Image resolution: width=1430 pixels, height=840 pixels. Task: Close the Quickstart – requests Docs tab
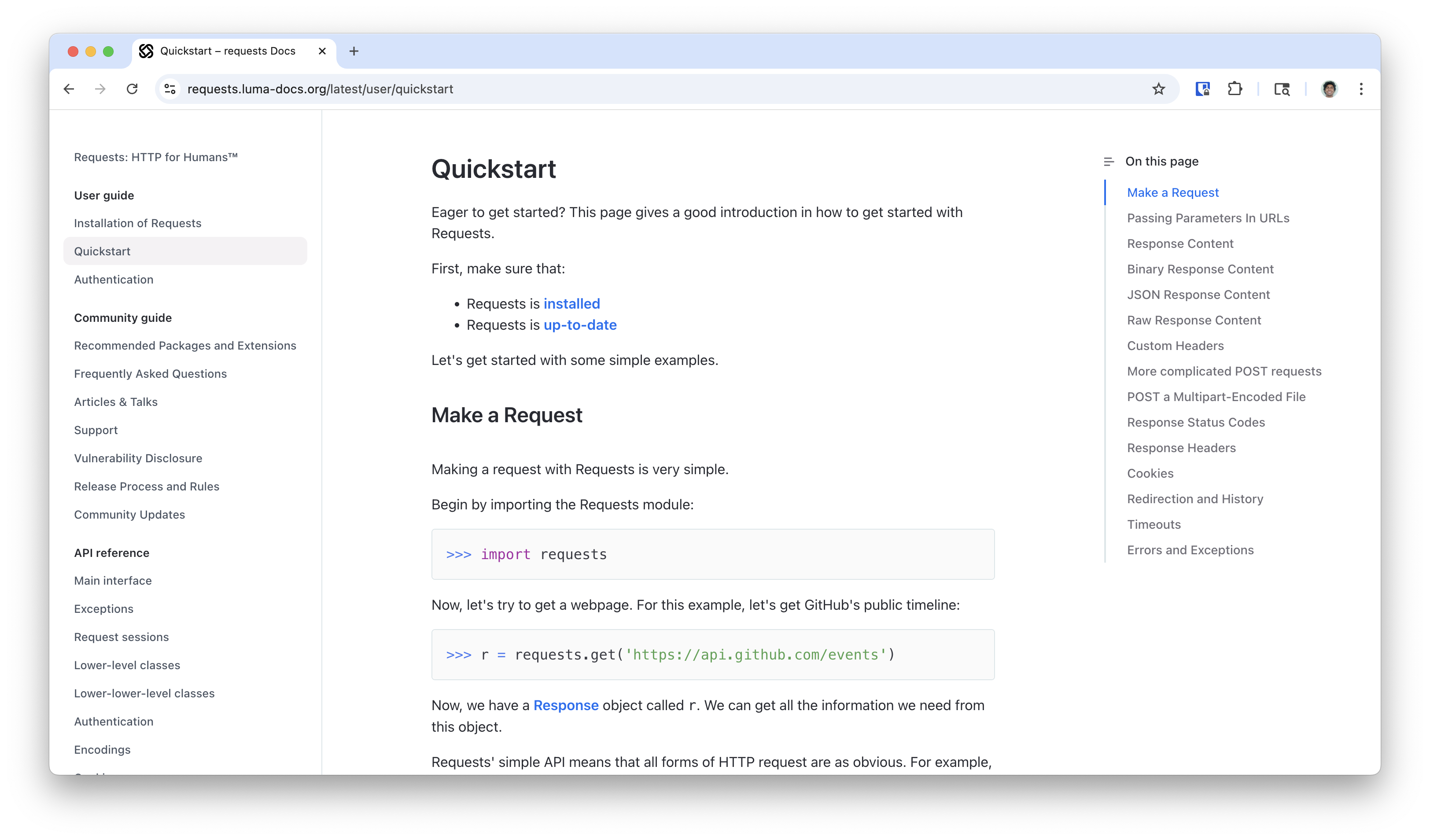click(x=322, y=51)
